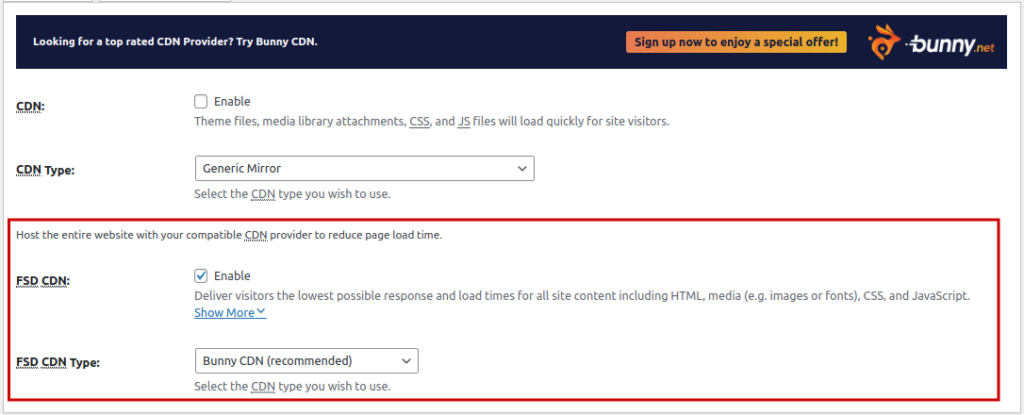
Task: Click the JS abbreviation in CDN description
Action: 464,122
